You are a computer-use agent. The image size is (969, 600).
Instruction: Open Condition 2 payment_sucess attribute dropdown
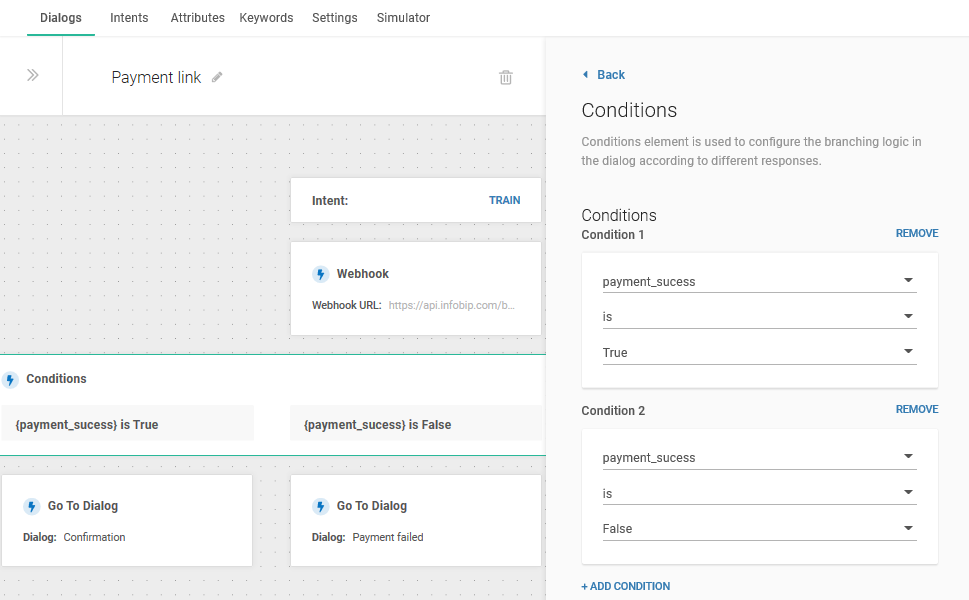click(x=908, y=457)
